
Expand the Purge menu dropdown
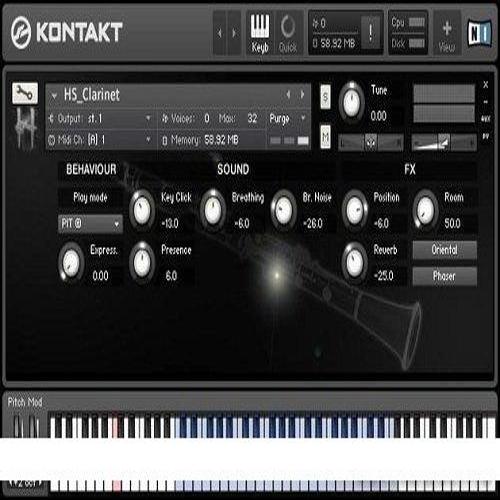[x=287, y=119]
